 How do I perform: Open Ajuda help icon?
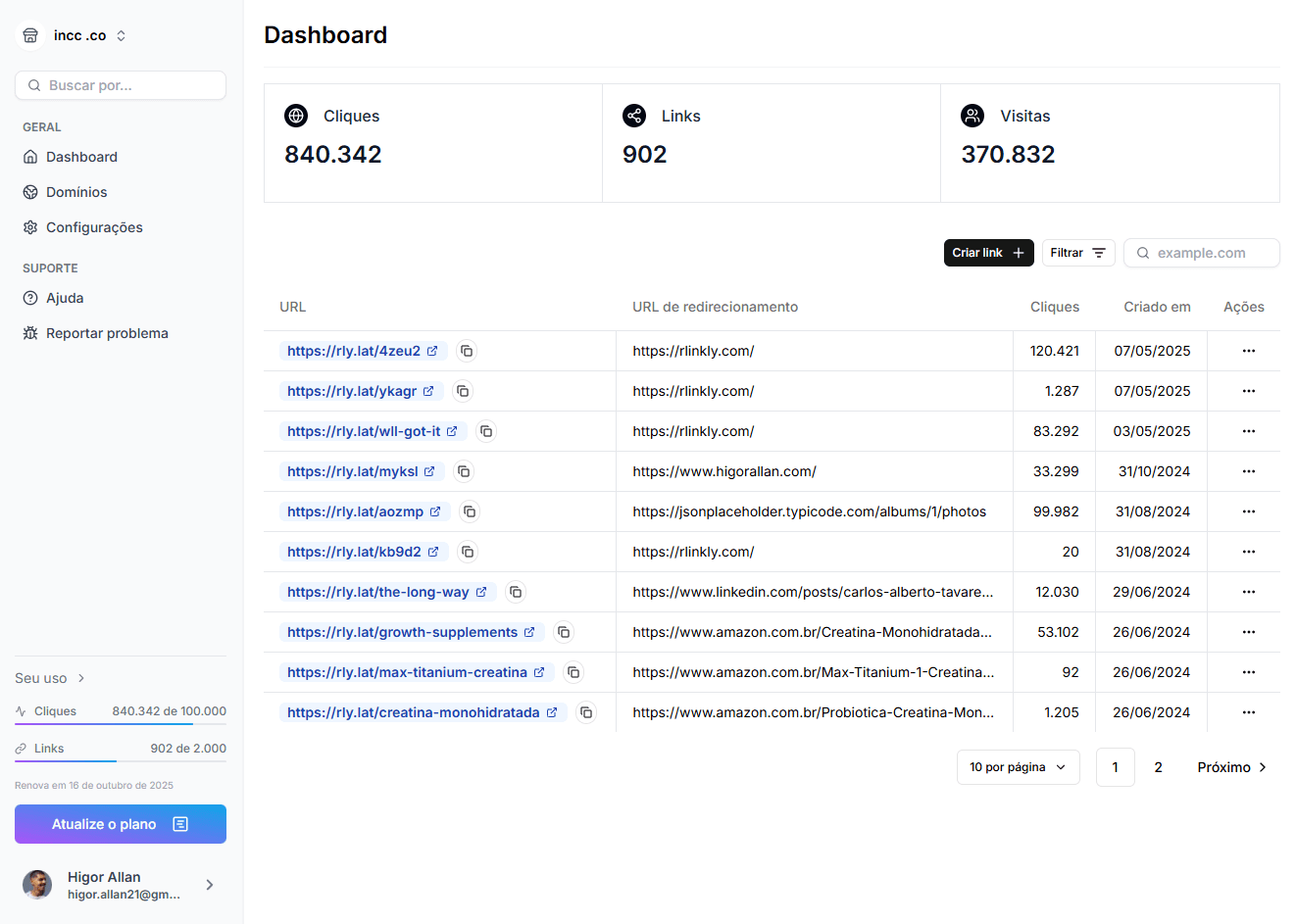tap(30, 297)
